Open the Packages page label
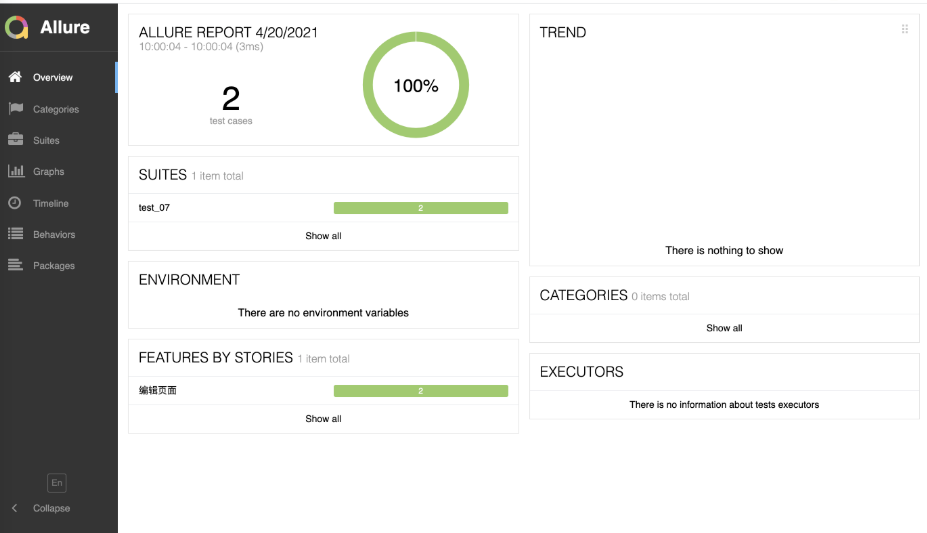Viewport: 927px width, 533px height. tap(54, 265)
